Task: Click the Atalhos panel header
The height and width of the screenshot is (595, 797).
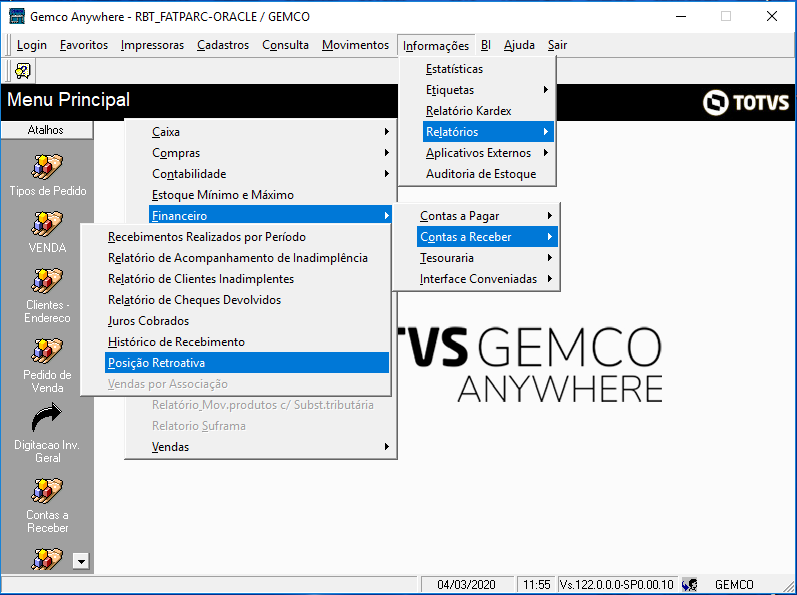Action: [x=46, y=130]
